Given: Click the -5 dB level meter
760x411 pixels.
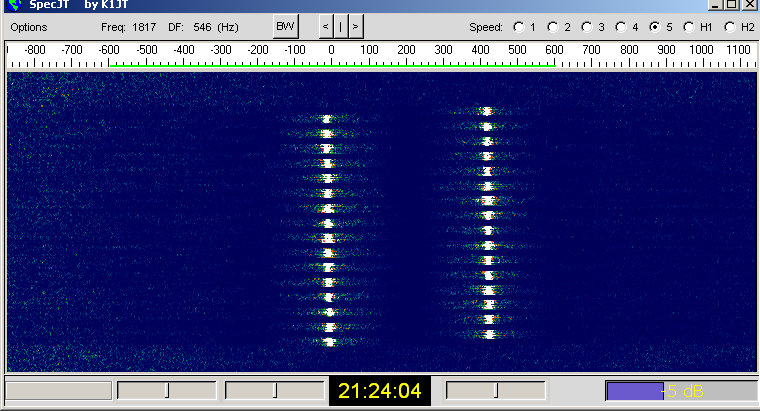Looking at the screenshot, I should pos(681,391).
